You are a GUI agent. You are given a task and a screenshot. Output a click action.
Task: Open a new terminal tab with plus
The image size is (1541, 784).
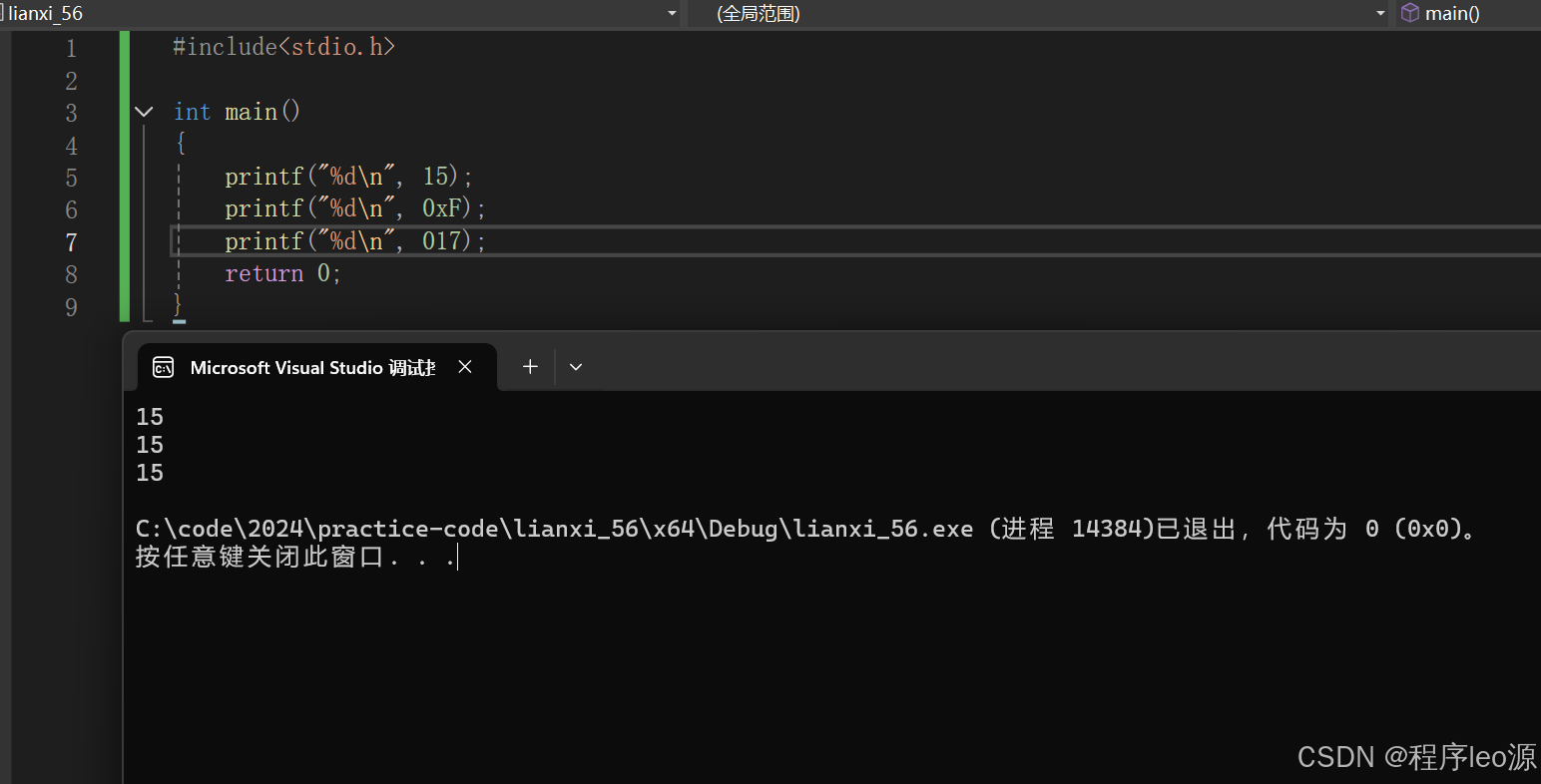click(530, 367)
